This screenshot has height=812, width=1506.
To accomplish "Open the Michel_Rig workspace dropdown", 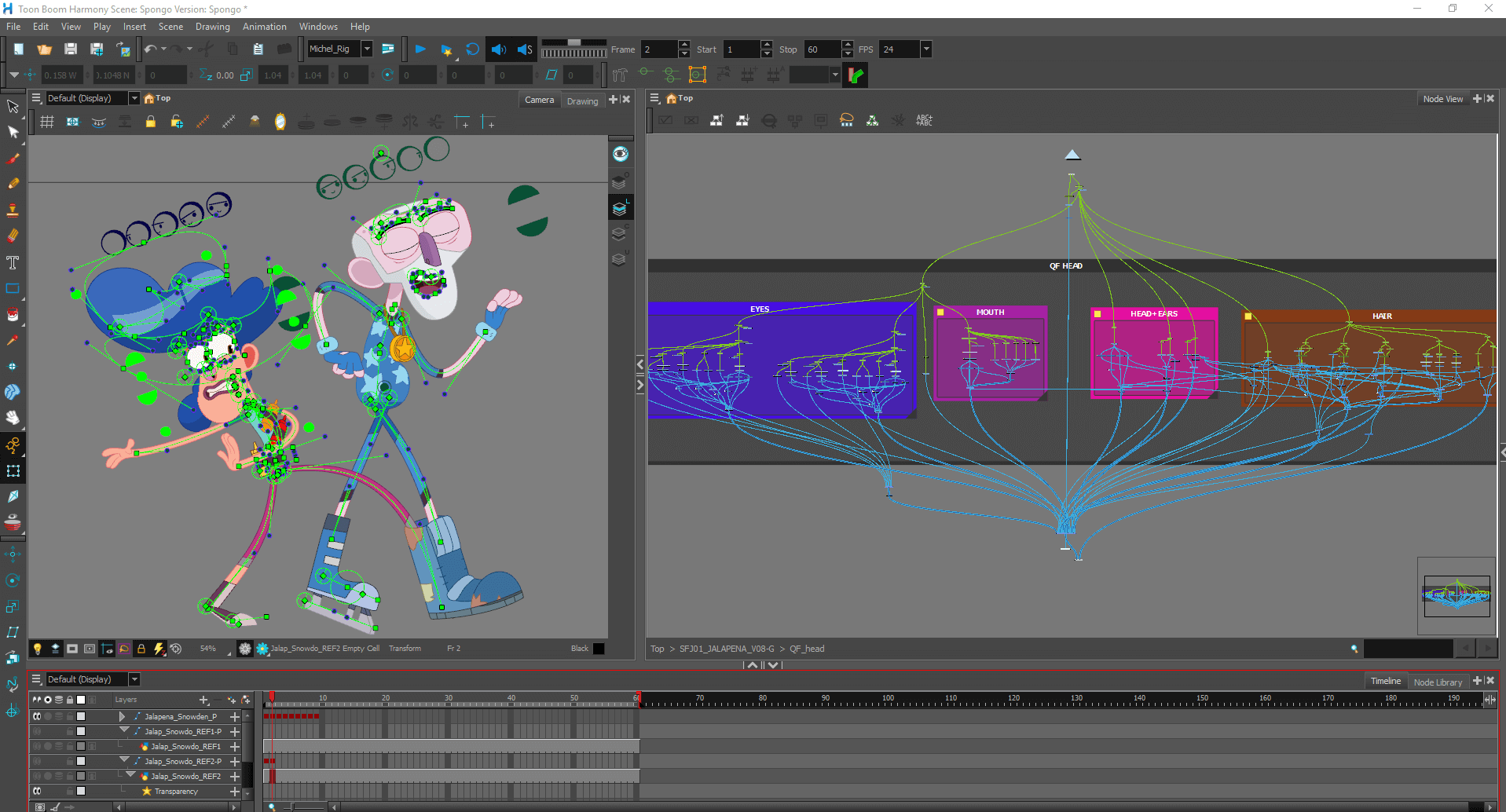I will click(x=366, y=49).
